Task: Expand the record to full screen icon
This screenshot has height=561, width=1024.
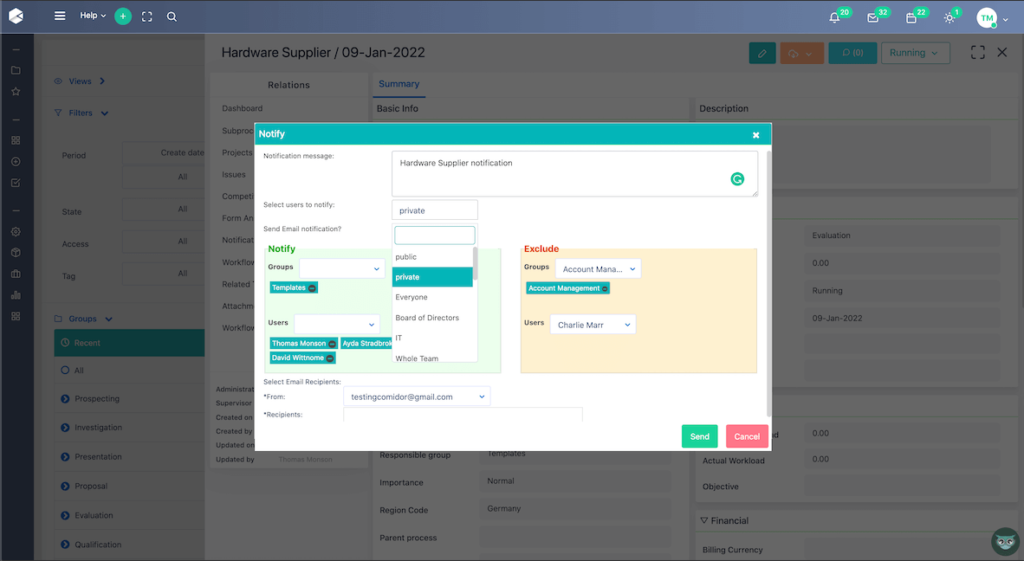Action: point(978,53)
